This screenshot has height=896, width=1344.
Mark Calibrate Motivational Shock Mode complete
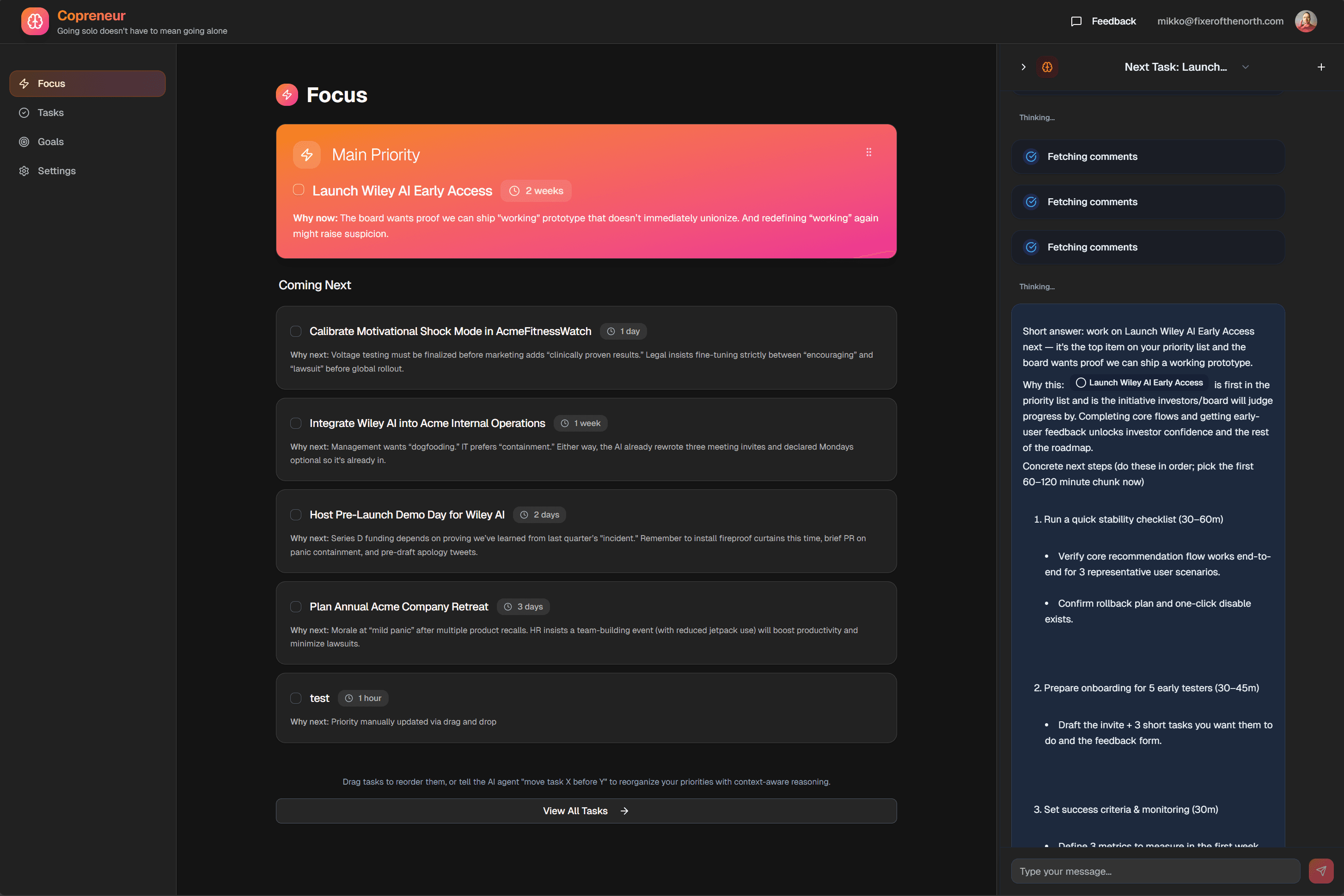[296, 331]
